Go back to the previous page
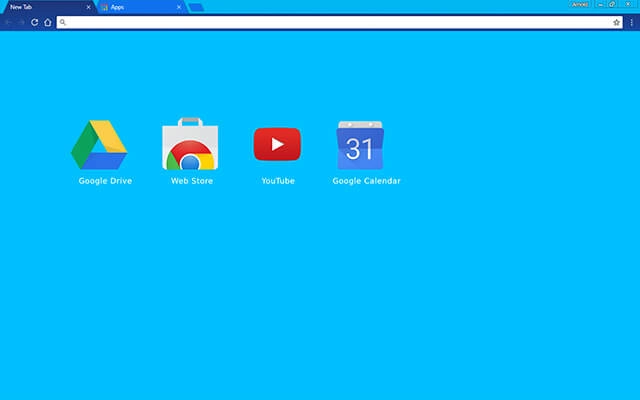The height and width of the screenshot is (400, 640). [x=8, y=22]
